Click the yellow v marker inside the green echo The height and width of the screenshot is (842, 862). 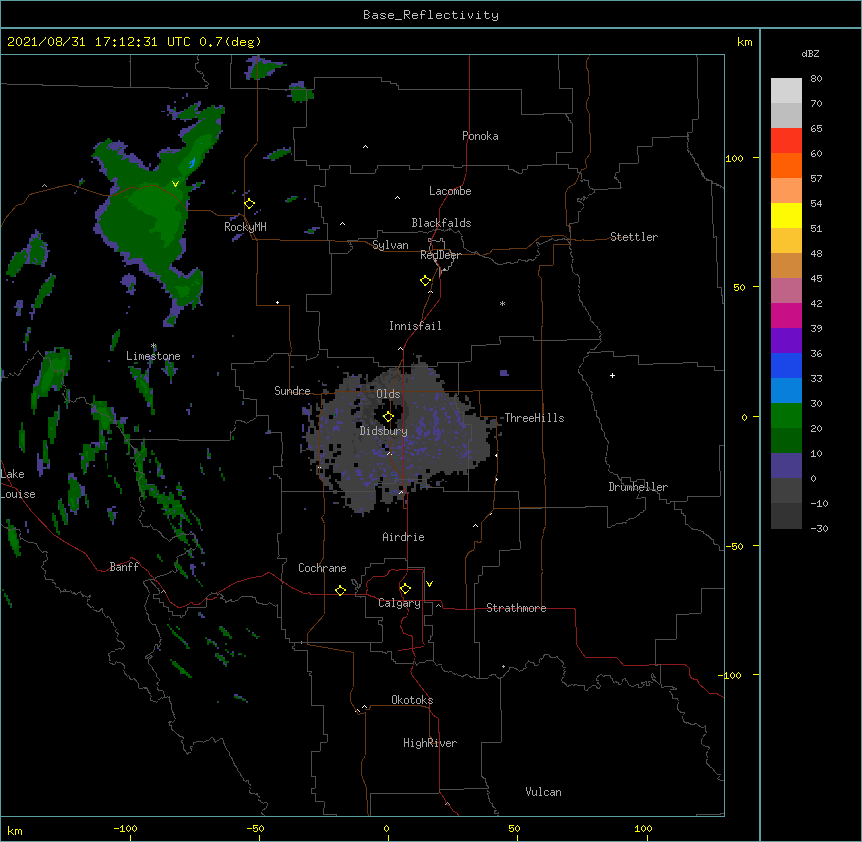coord(175,184)
